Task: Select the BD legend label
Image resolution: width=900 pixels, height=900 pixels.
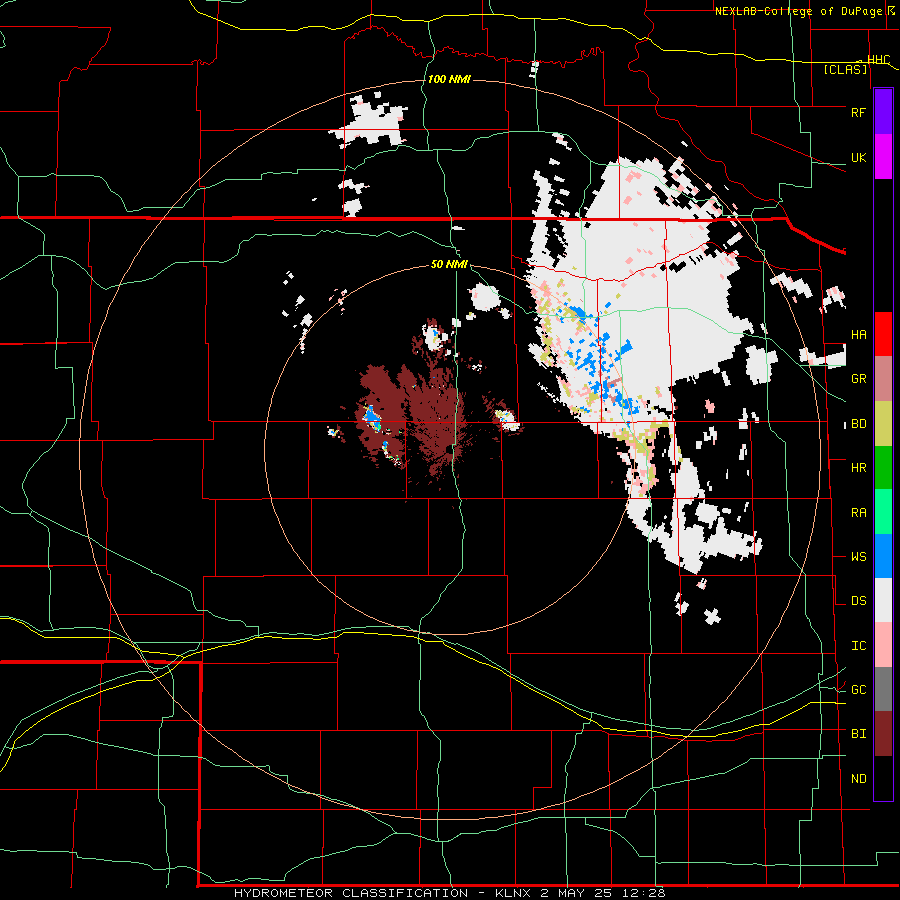Action: pyautogui.click(x=858, y=424)
